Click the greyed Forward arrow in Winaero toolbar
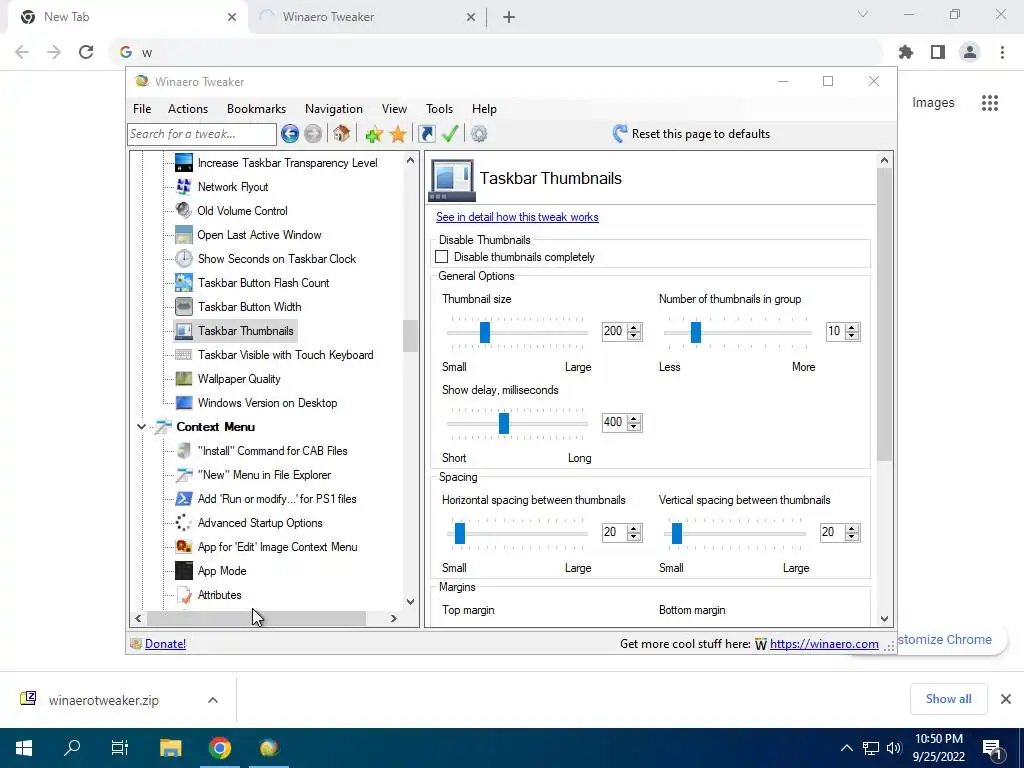This screenshot has width=1024, height=768. pyautogui.click(x=313, y=134)
